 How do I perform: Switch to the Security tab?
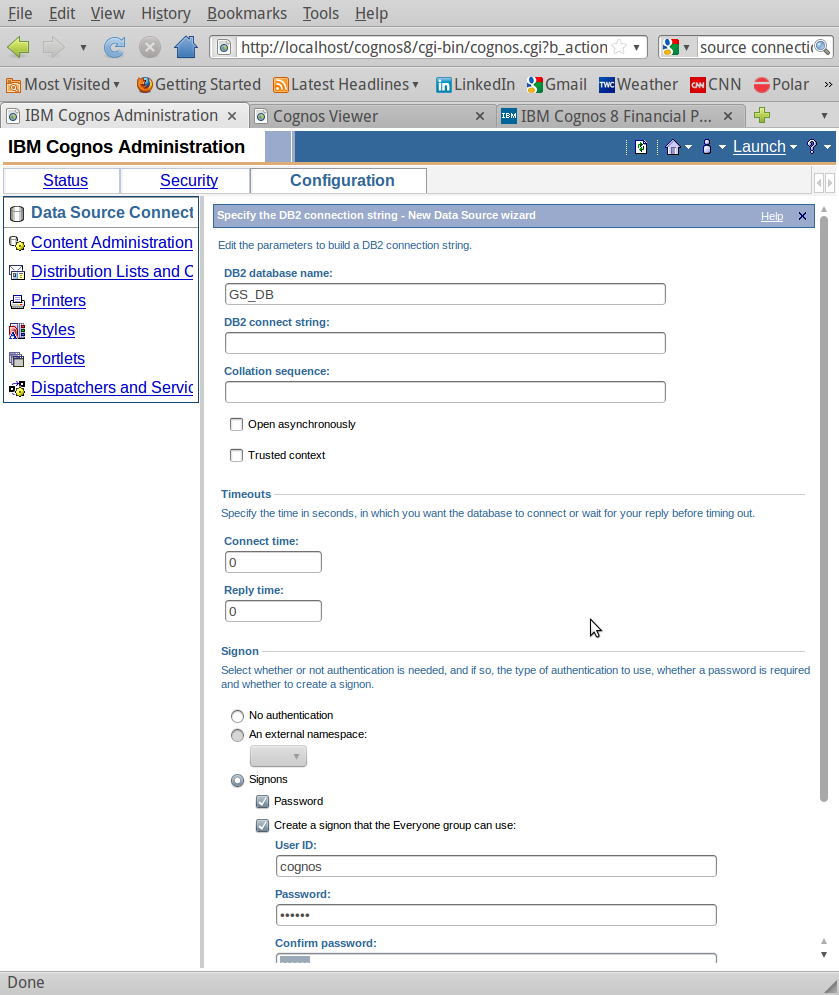pos(188,181)
